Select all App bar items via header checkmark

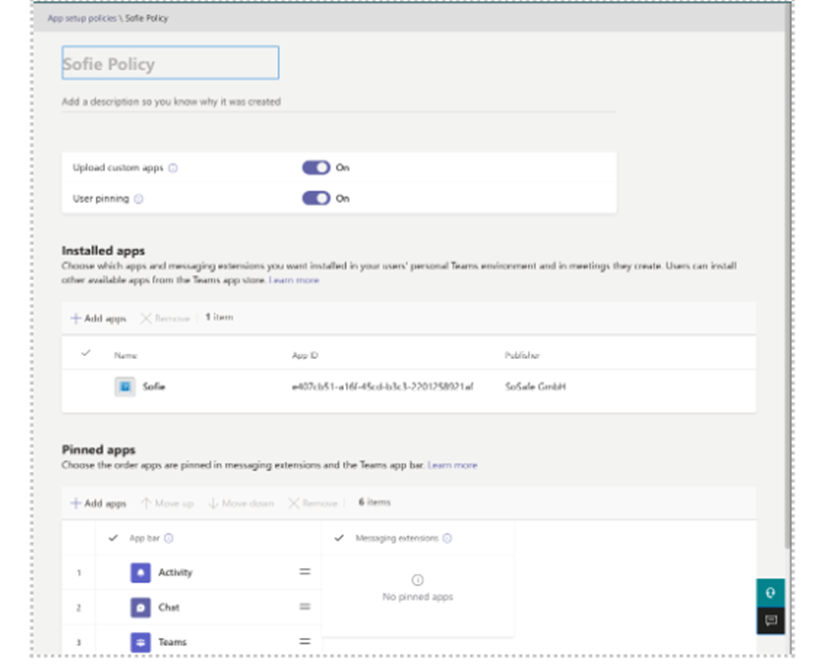click(113, 538)
